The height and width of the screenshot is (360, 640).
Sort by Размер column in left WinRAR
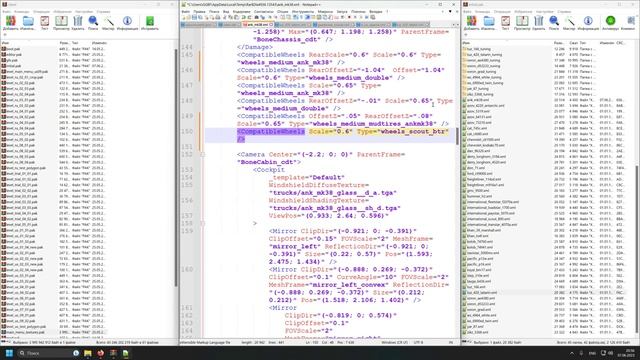coord(64,42)
